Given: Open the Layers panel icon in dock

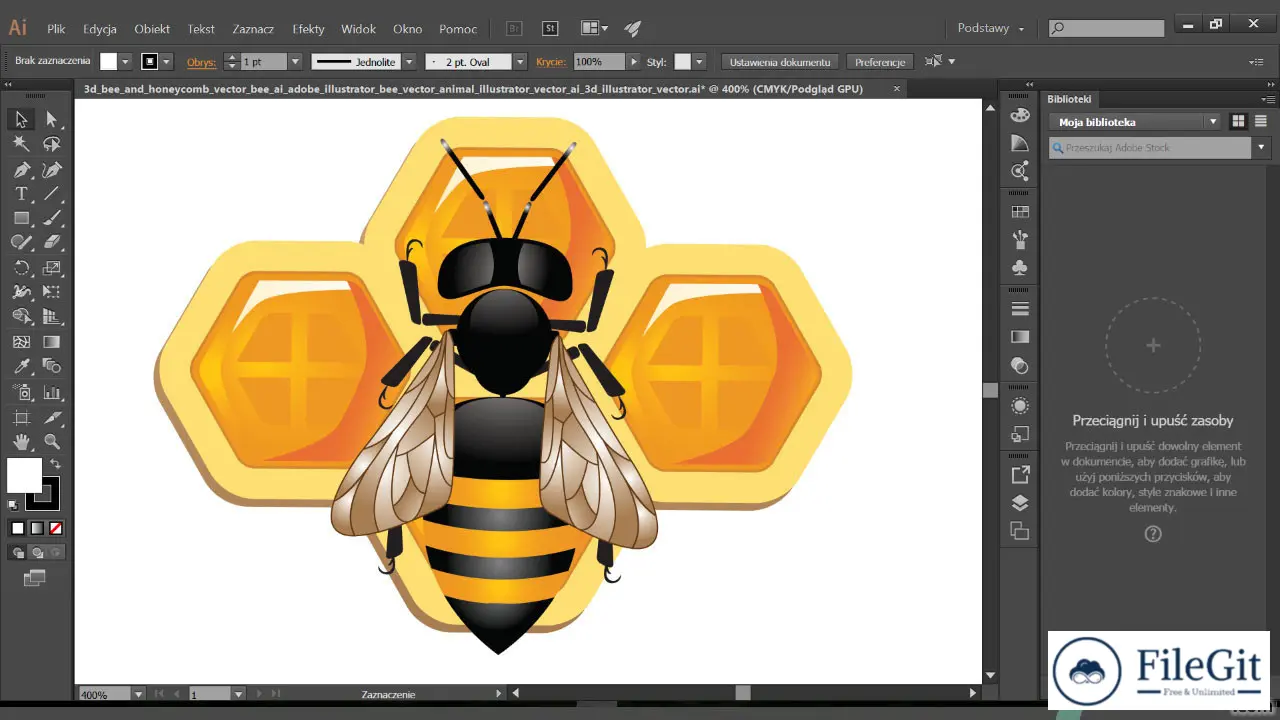Looking at the screenshot, I should [1020, 503].
